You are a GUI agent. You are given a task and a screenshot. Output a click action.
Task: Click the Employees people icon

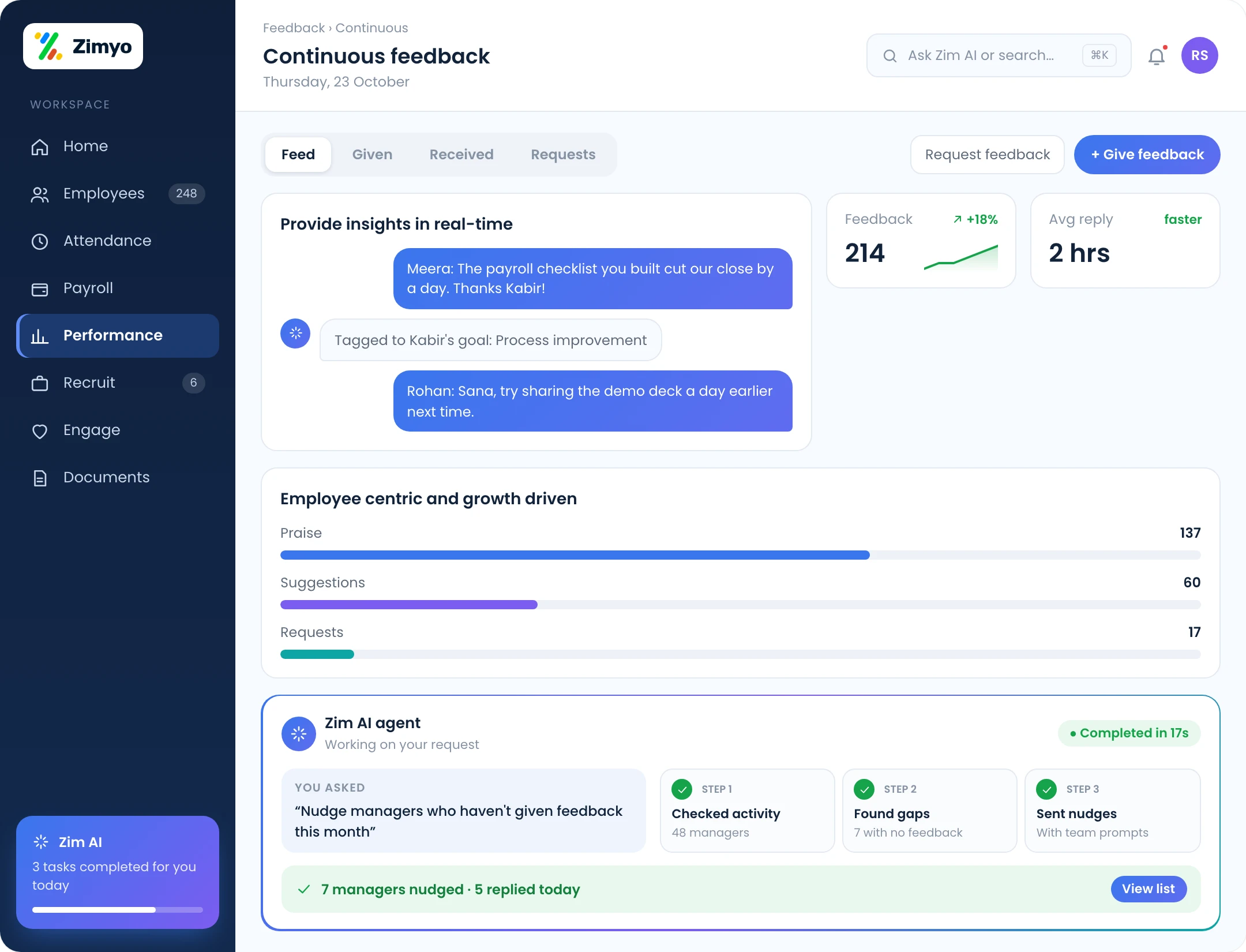pos(40,194)
